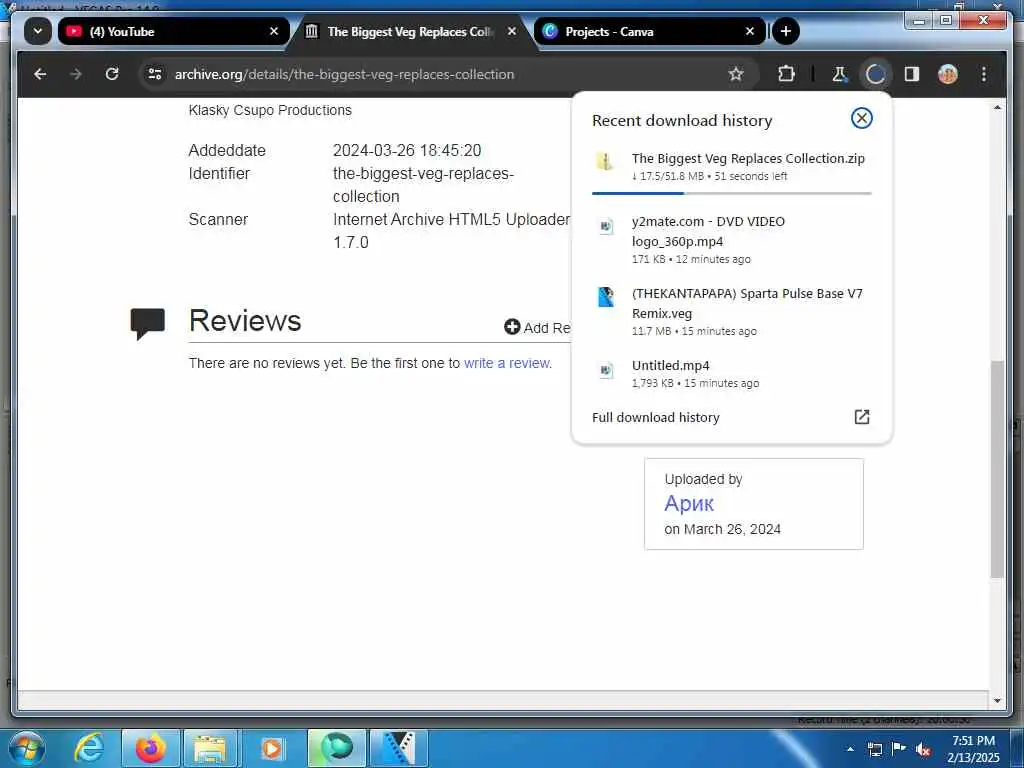Open the Chrome profile avatar
The image size is (1024, 768).
pyautogui.click(x=948, y=74)
